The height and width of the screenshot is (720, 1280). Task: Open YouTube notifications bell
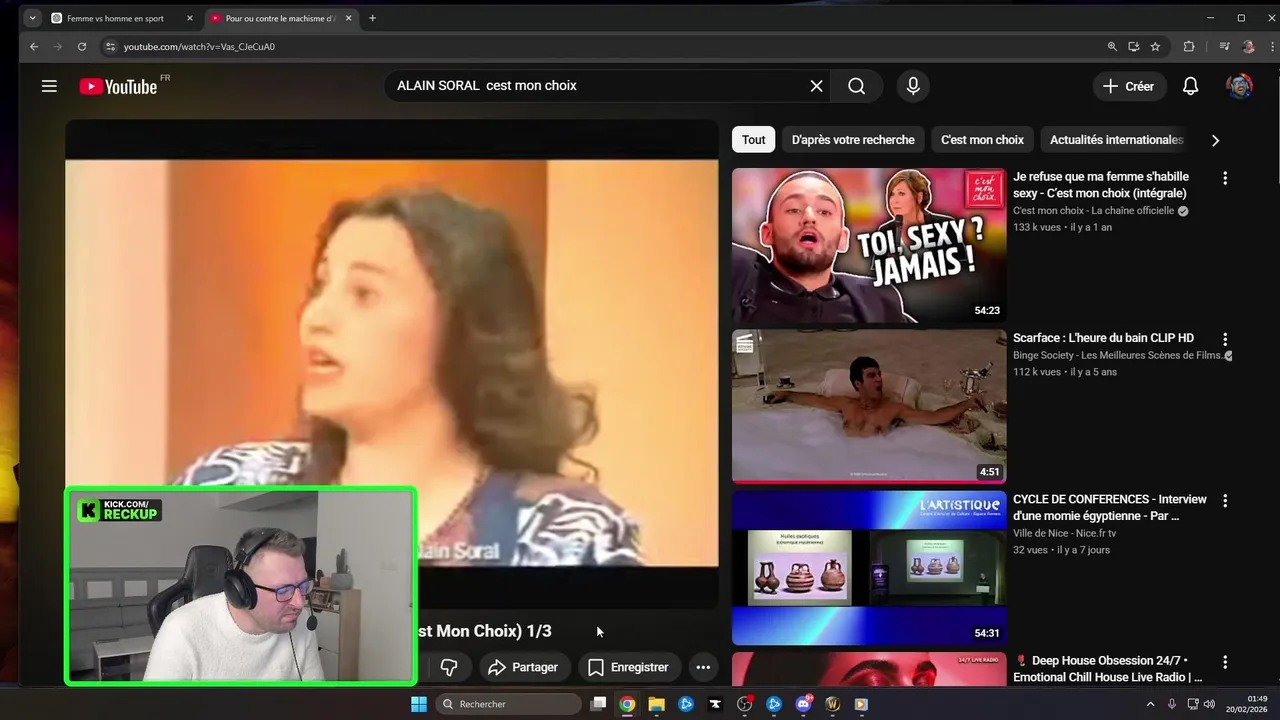coord(1190,86)
